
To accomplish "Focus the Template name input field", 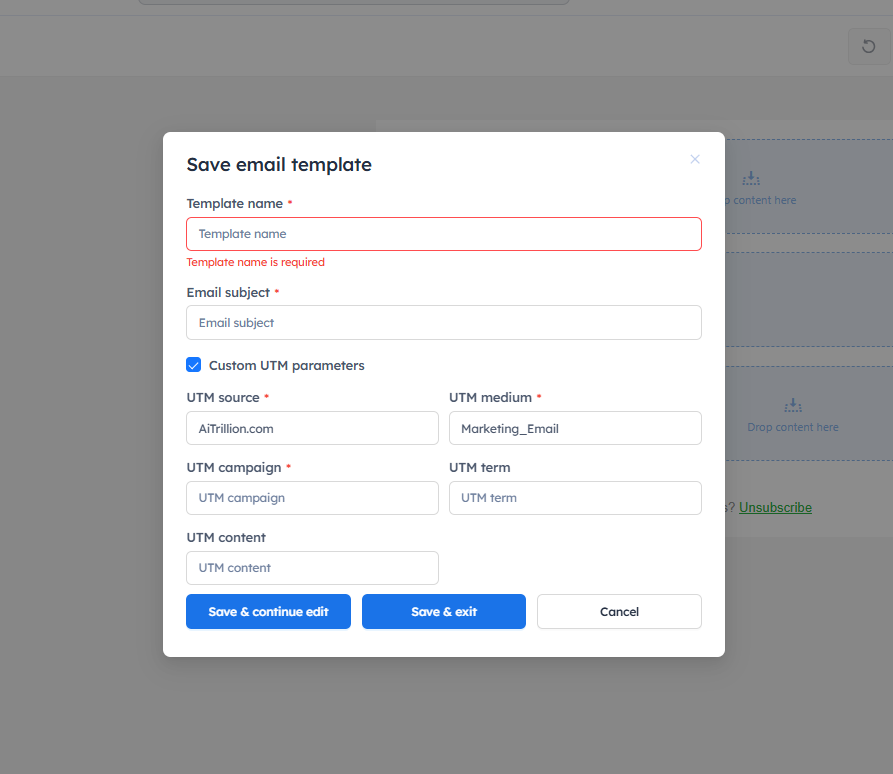I will coord(444,234).
